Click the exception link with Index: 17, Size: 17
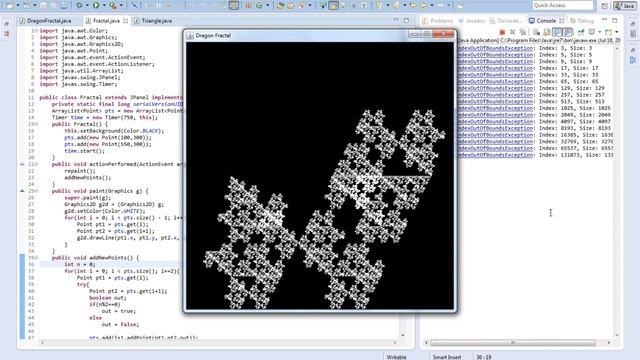Viewport: 640px width, 360px height. click(x=495, y=68)
